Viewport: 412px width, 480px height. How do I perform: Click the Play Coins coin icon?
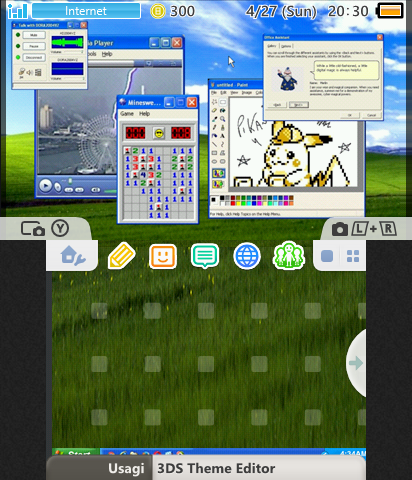(x=158, y=11)
